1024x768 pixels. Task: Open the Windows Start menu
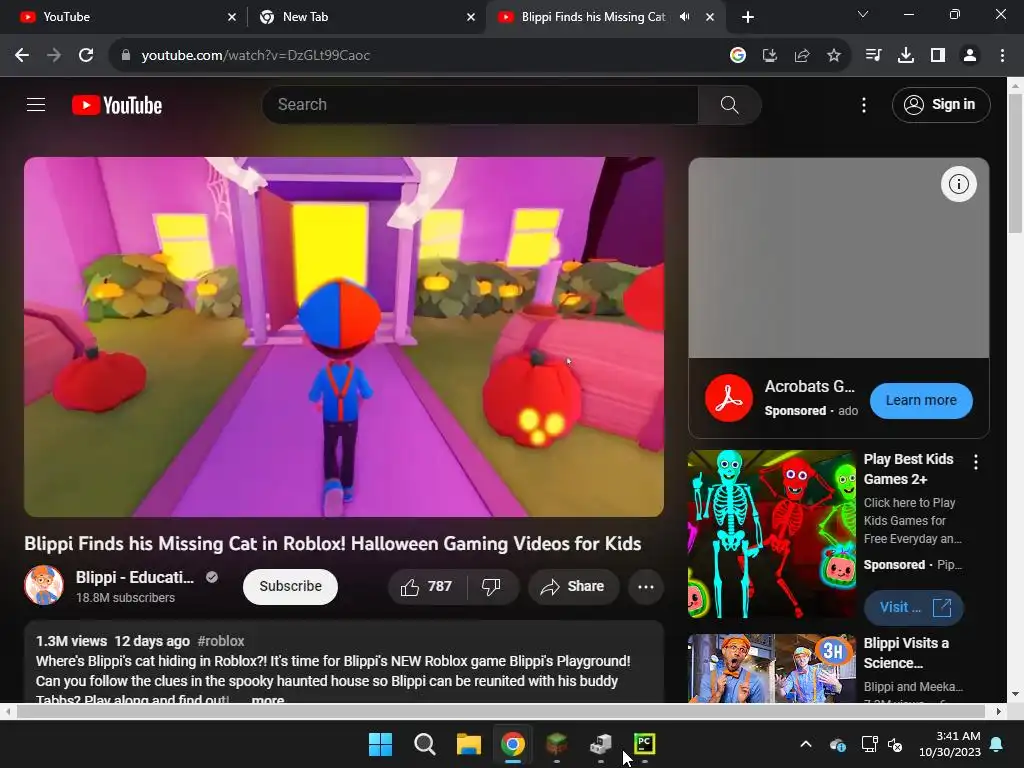[380, 744]
